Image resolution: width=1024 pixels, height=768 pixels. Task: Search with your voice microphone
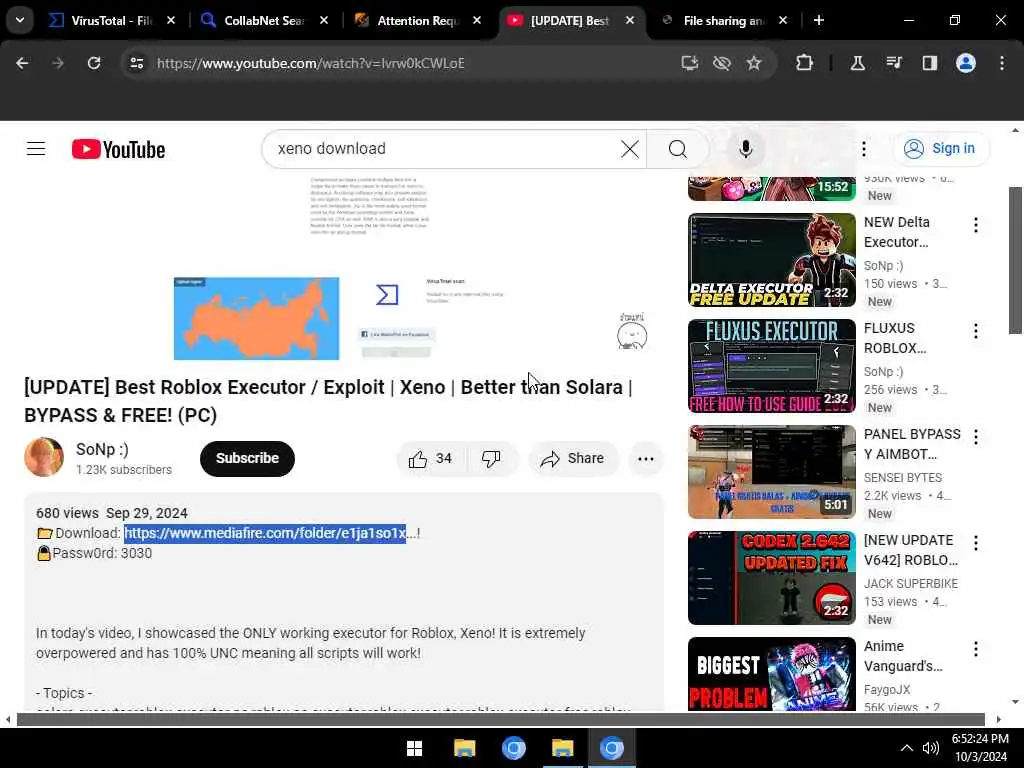point(745,149)
